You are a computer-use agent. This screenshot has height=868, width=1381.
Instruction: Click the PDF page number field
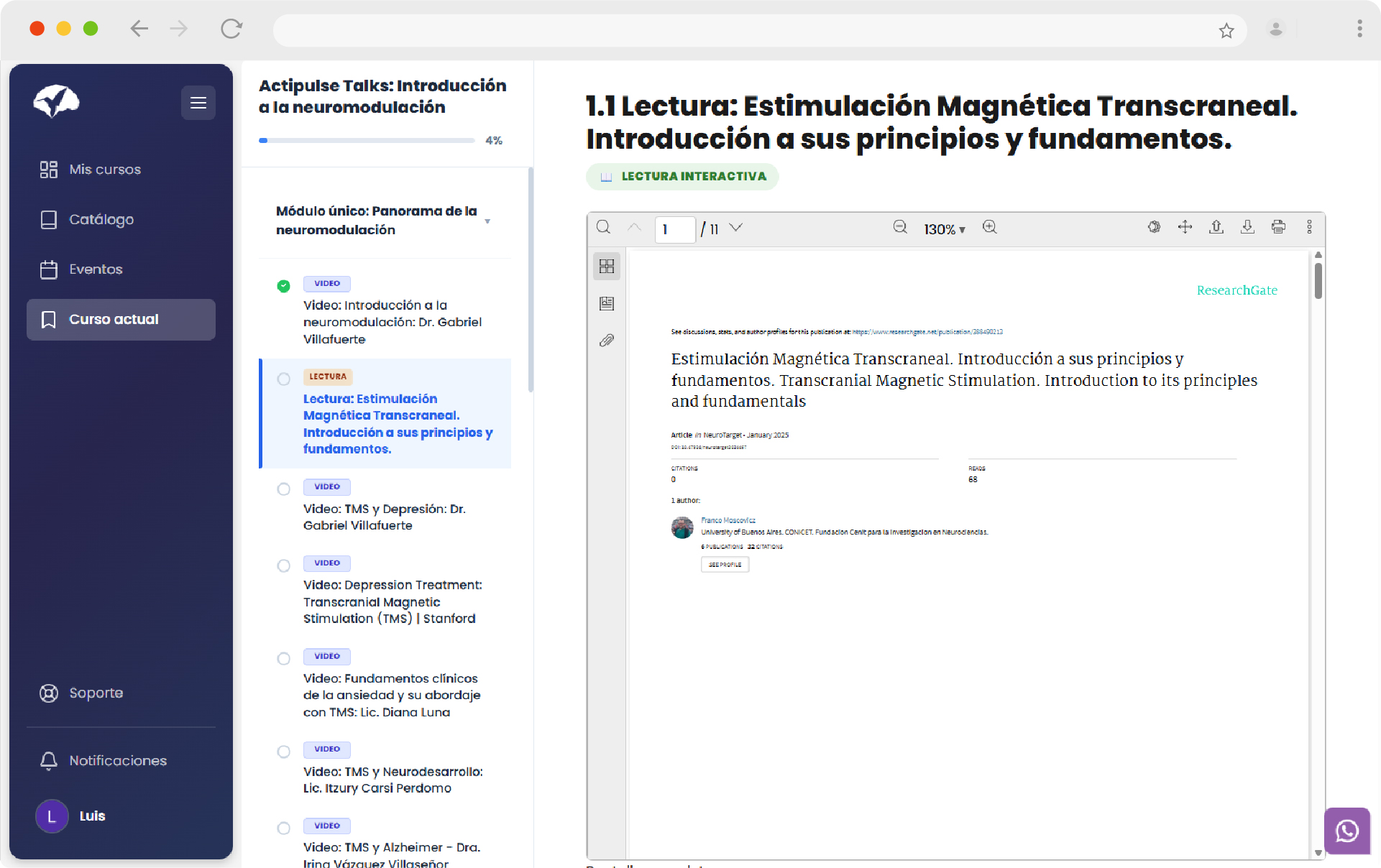click(675, 229)
